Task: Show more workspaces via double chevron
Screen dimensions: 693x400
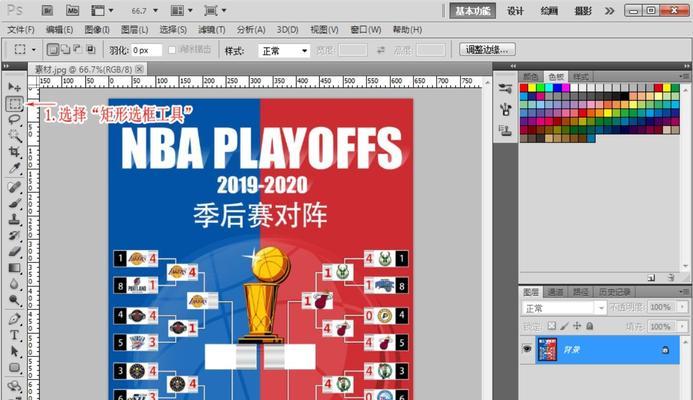Action: (x=609, y=11)
